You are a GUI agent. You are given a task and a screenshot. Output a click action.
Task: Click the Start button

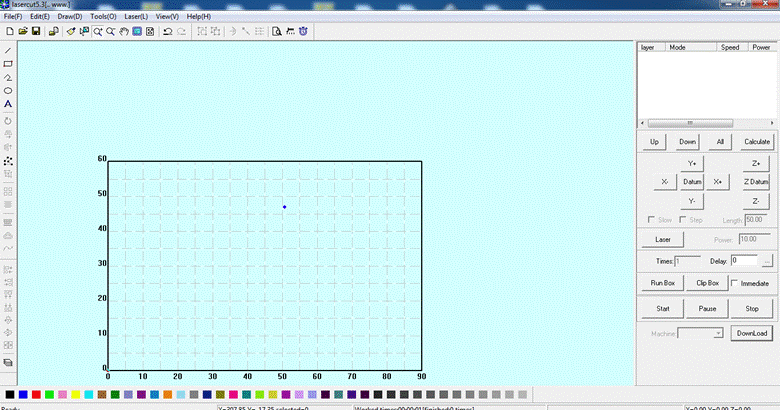[x=663, y=308]
